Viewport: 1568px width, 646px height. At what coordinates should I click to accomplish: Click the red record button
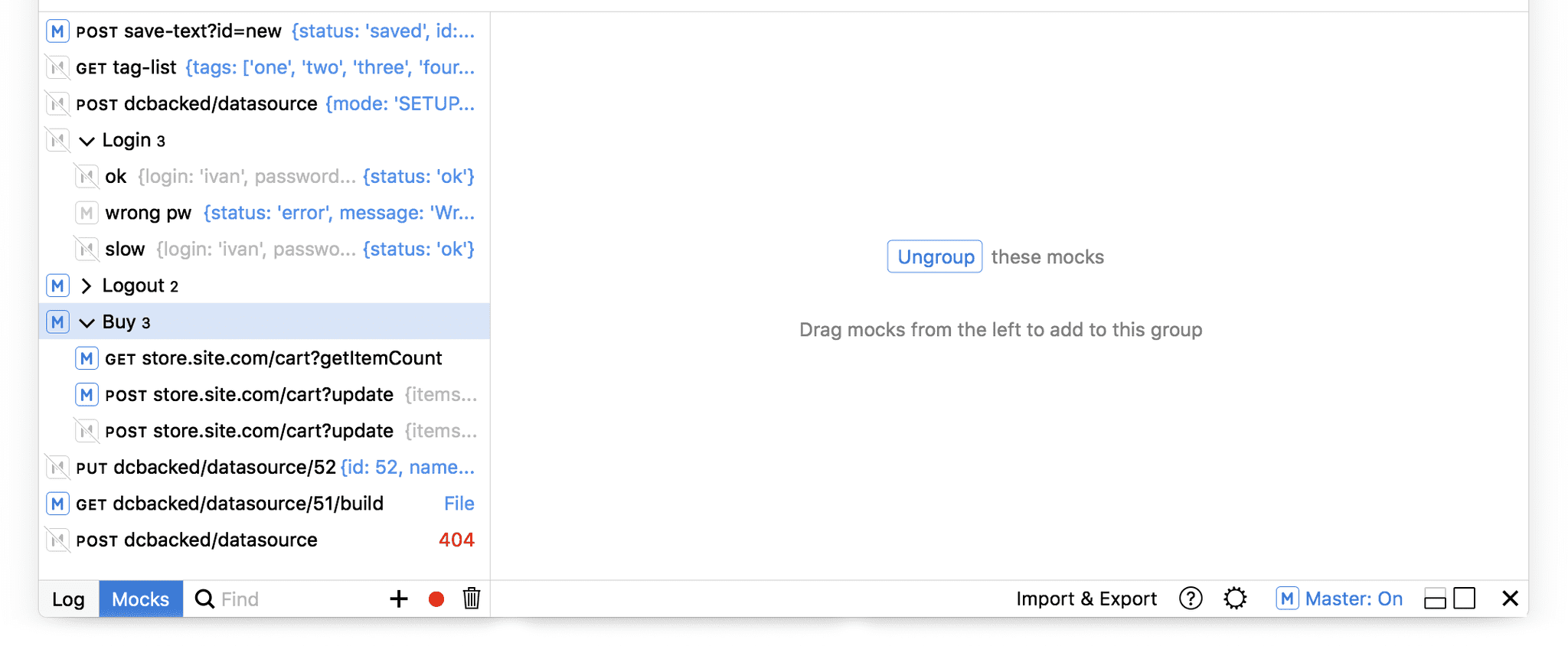click(435, 599)
